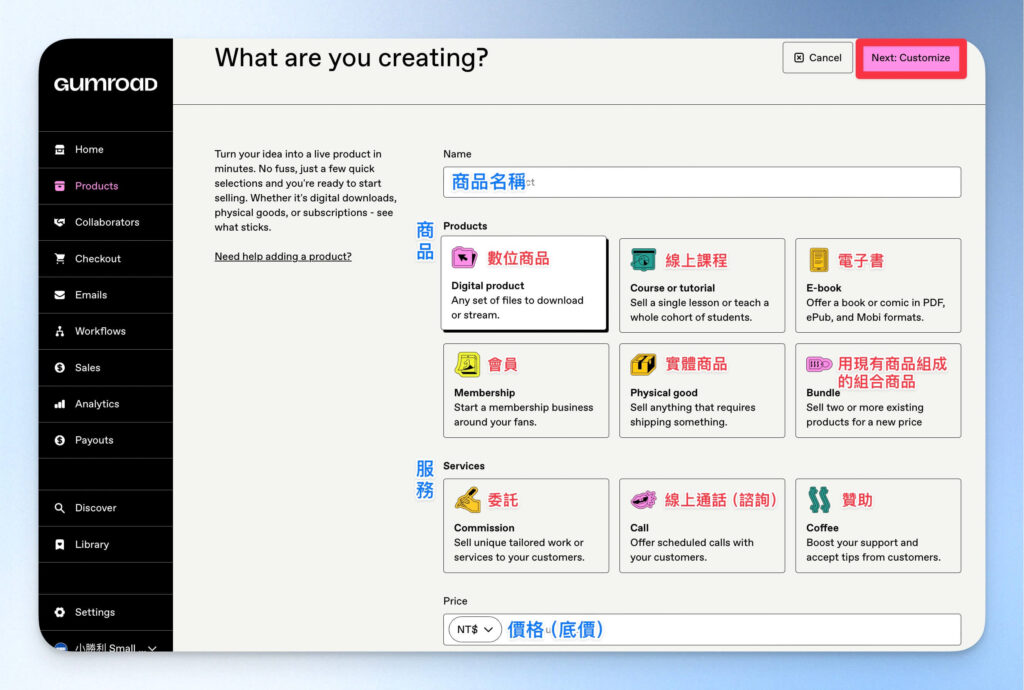The image size is (1024, 690).
Task: Click Next: Customize button
Action: pyautogui.click(x=910, y=57)
